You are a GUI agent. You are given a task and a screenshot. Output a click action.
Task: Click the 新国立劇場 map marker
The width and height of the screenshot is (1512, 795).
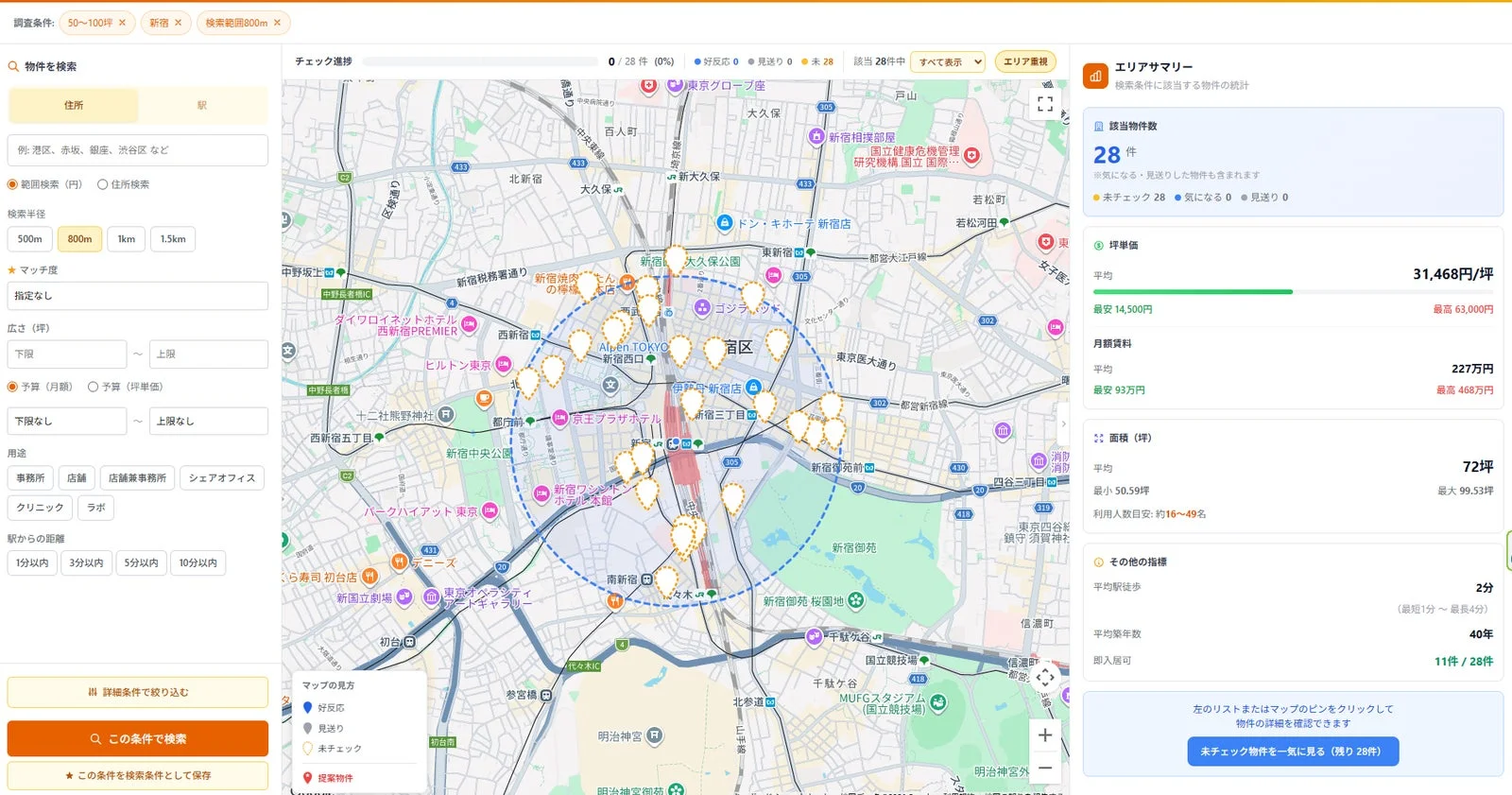[x=404, y=596]
